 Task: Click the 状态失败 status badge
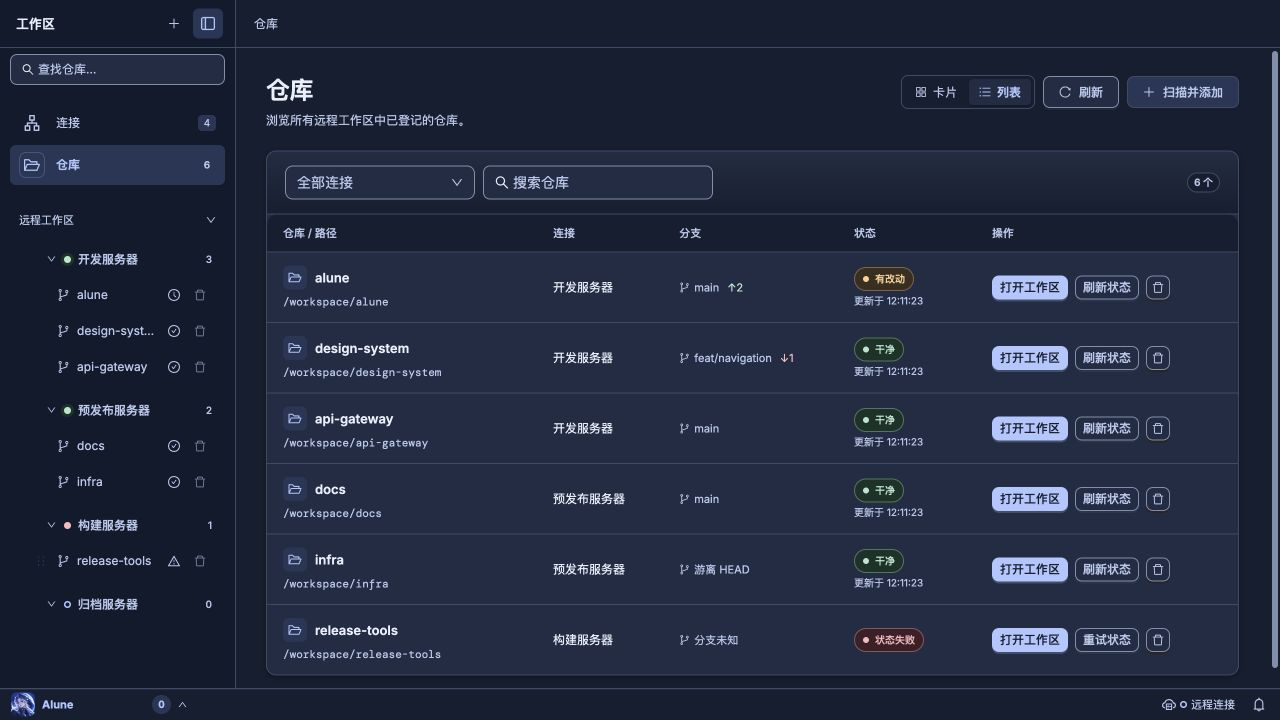pos(889,640)
